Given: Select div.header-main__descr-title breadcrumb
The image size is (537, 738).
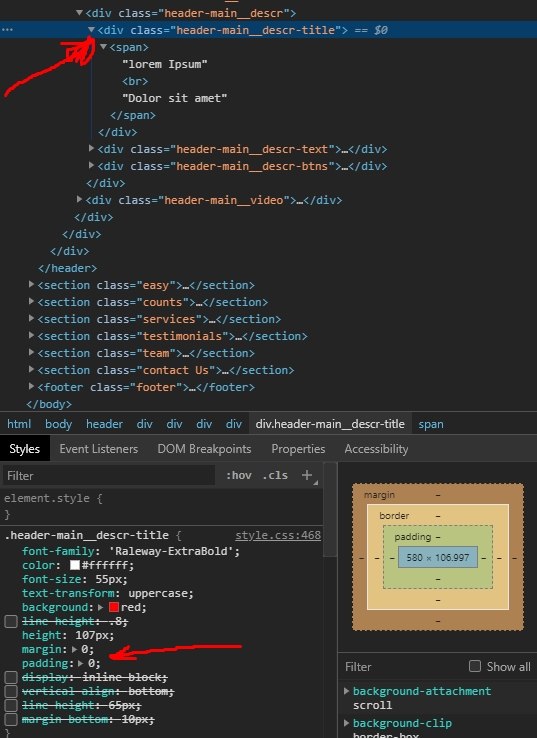Looking at the screenshot, I should (x=330, y=424).
